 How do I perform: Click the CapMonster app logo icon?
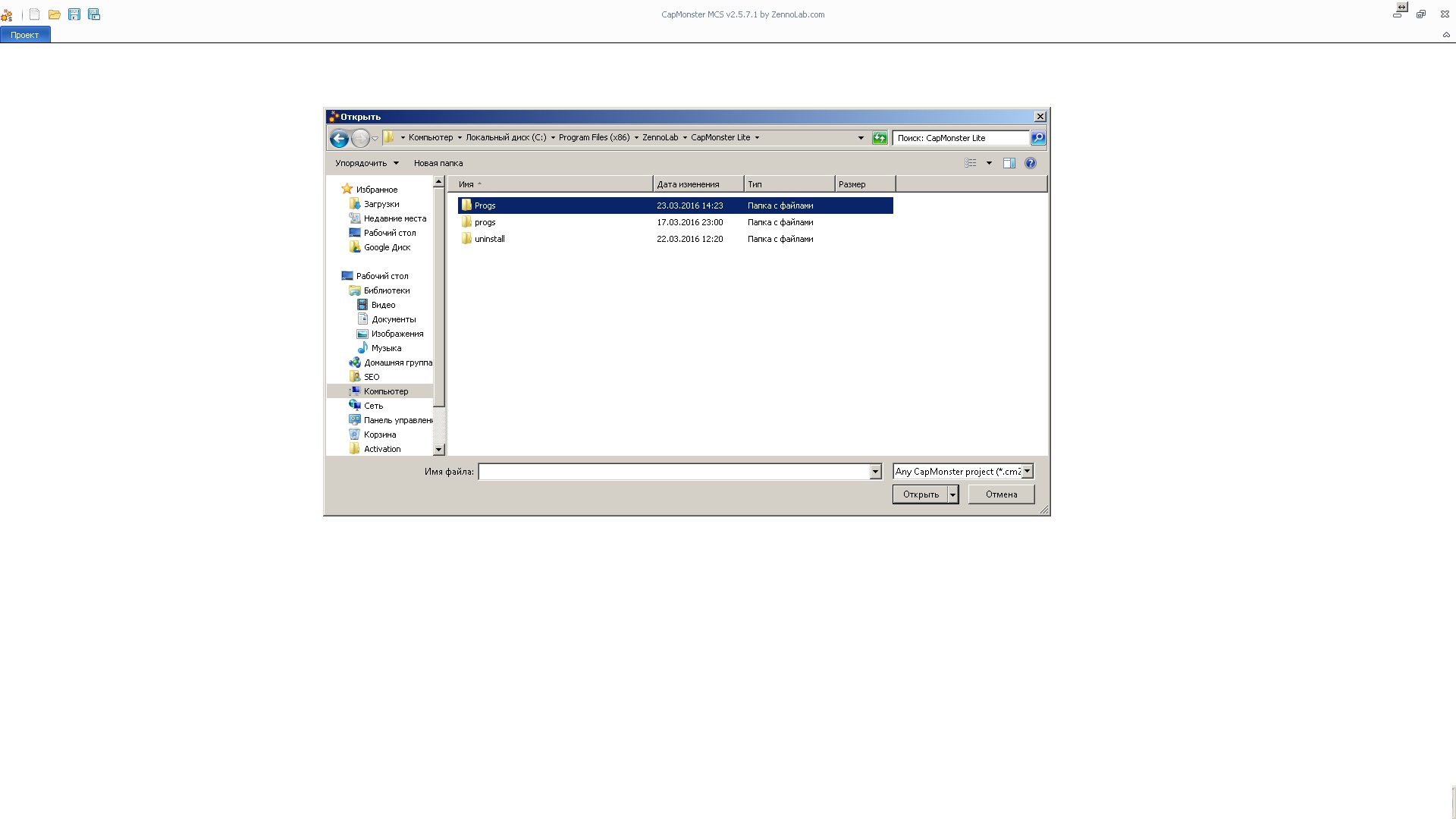7,14
